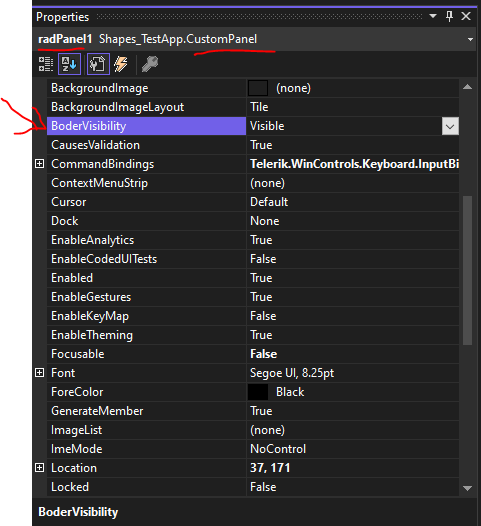Click the scrollbar down arrow
The image size is (481, 526).
pos(468,488)
